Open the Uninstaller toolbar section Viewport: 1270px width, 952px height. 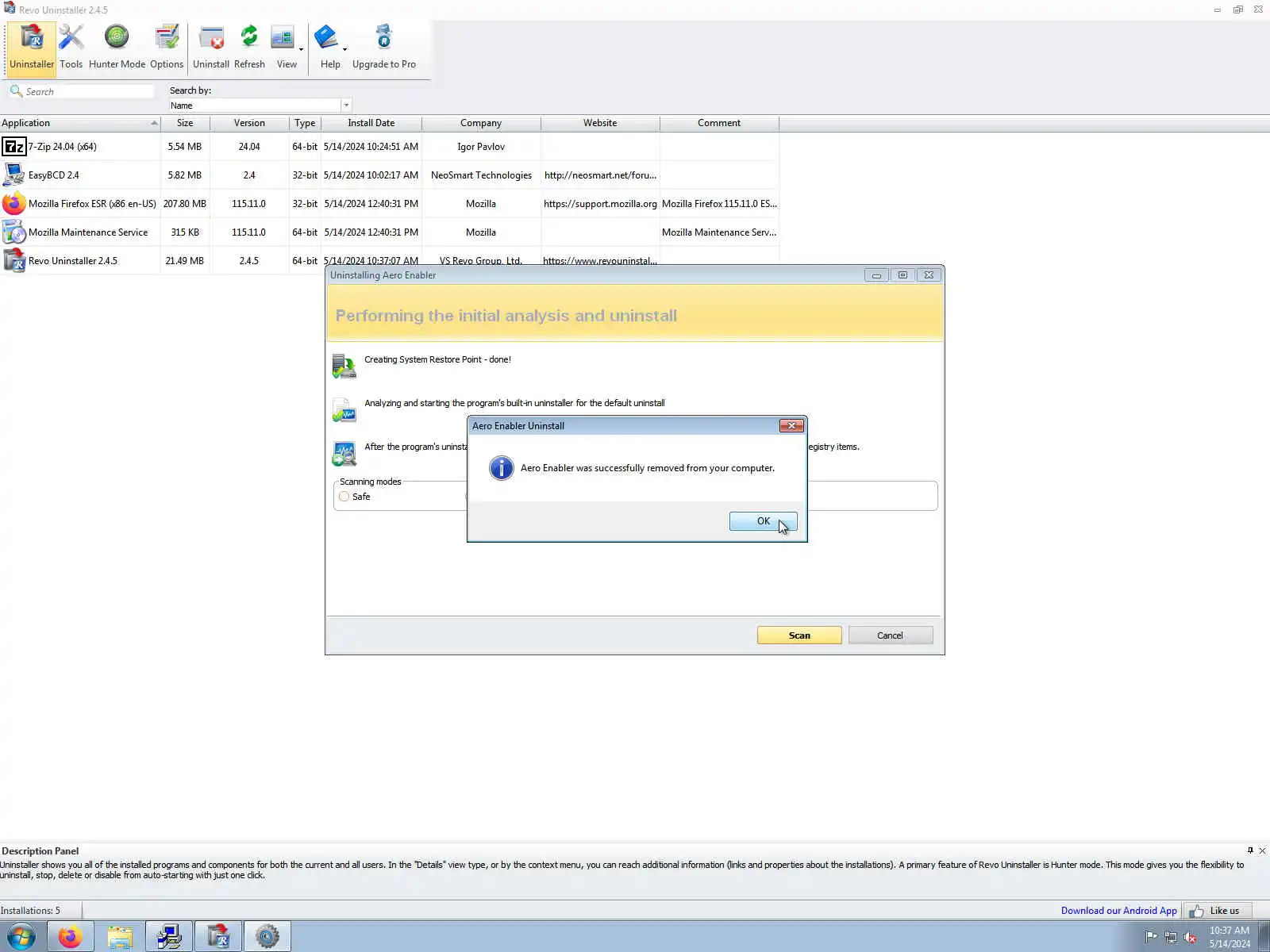click(32, 48)
